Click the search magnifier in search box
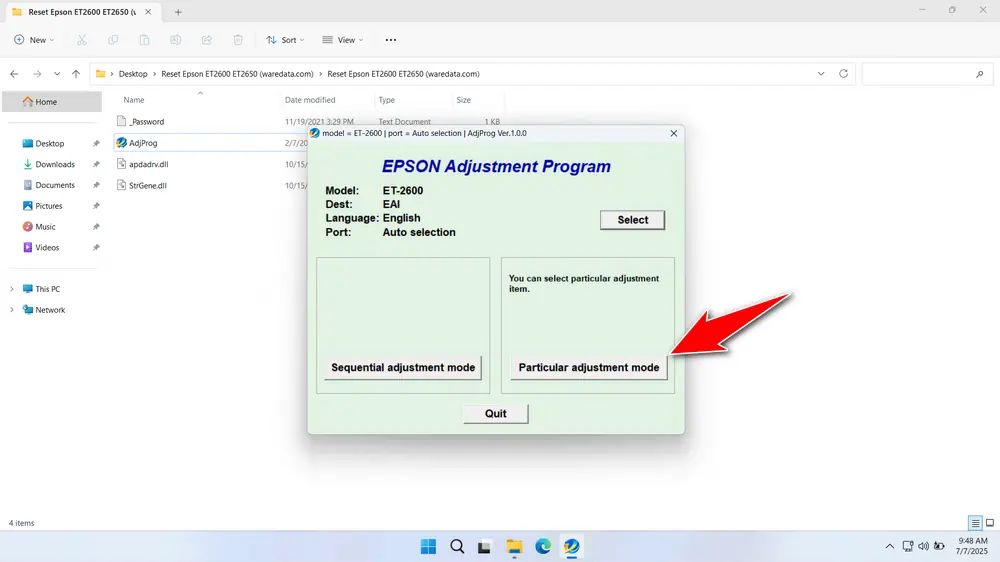Viewport: 1000px width, 562px height. (x=980, y=74)
